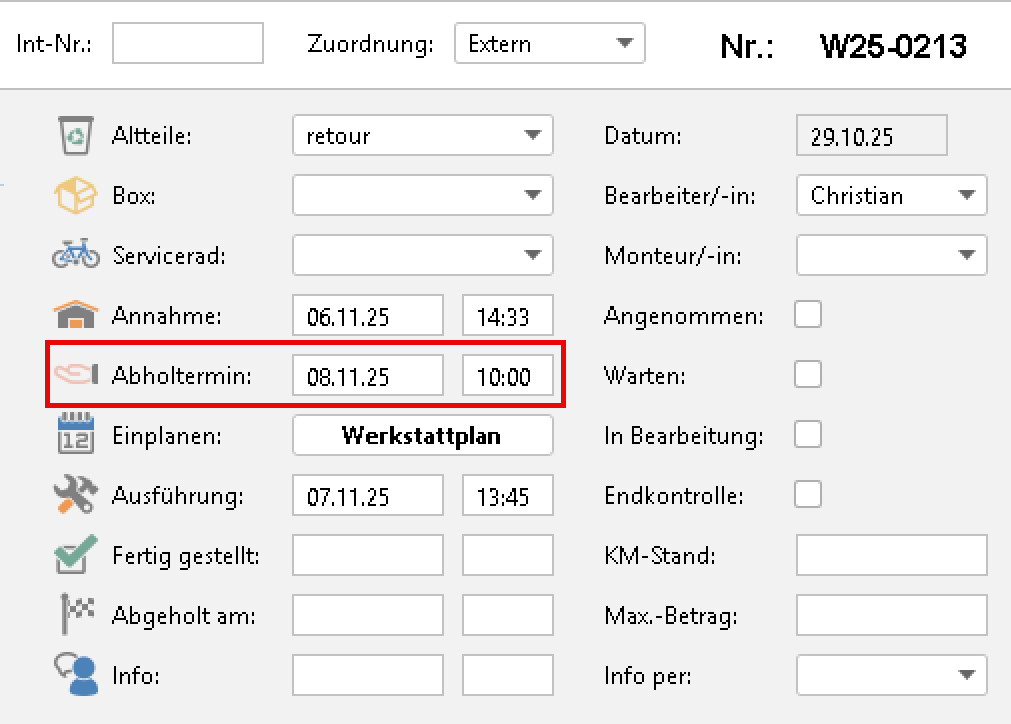Image resolution: width=1011 pixels, height=724 pixels.
Task: Toggle the Endkontrolle checkbox
Action: tap(808, 494)
